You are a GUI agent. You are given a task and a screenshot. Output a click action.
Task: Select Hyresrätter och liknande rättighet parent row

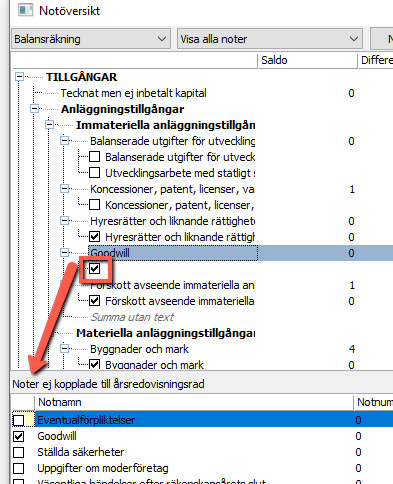[x=173, y=221]
